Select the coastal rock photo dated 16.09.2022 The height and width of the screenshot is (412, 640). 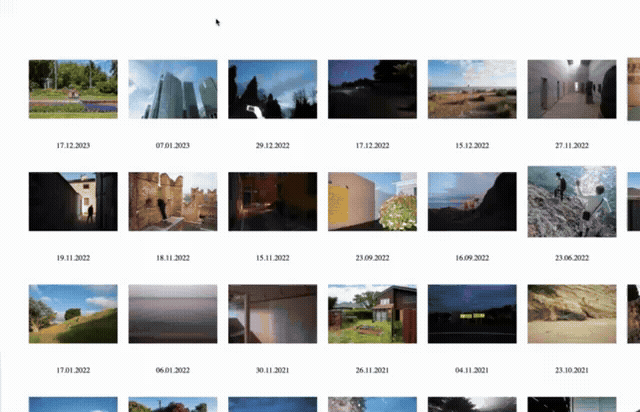472,201
